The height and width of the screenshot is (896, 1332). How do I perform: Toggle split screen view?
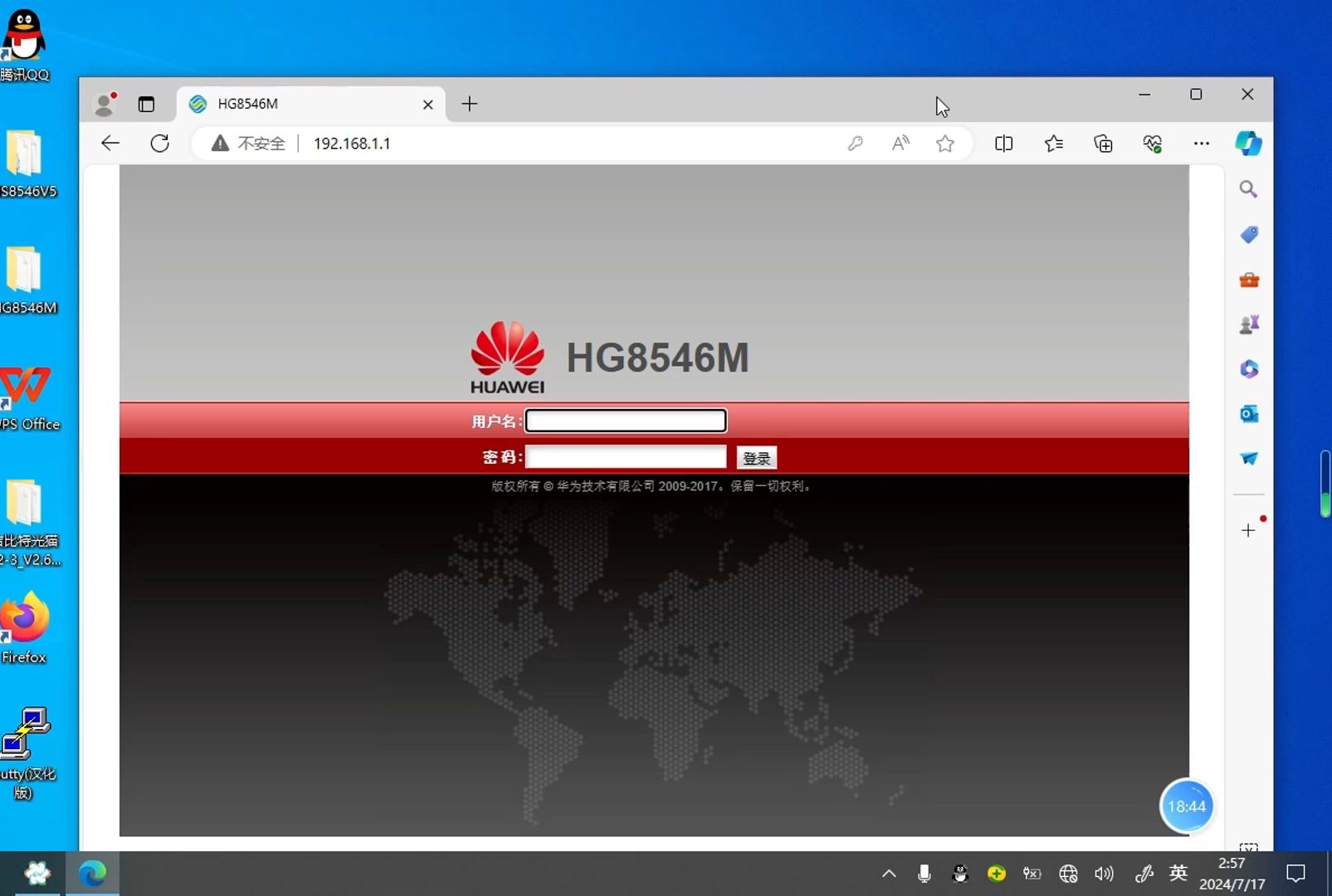click(x=1003, y=144)
